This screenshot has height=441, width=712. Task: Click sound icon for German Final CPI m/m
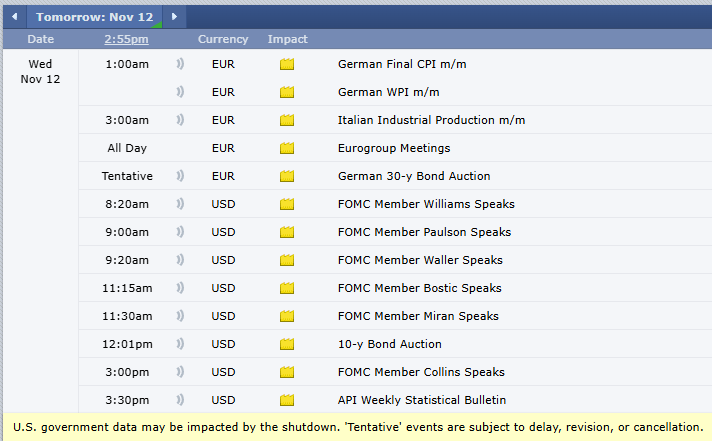pyautogui.click(x=181, y=64)
